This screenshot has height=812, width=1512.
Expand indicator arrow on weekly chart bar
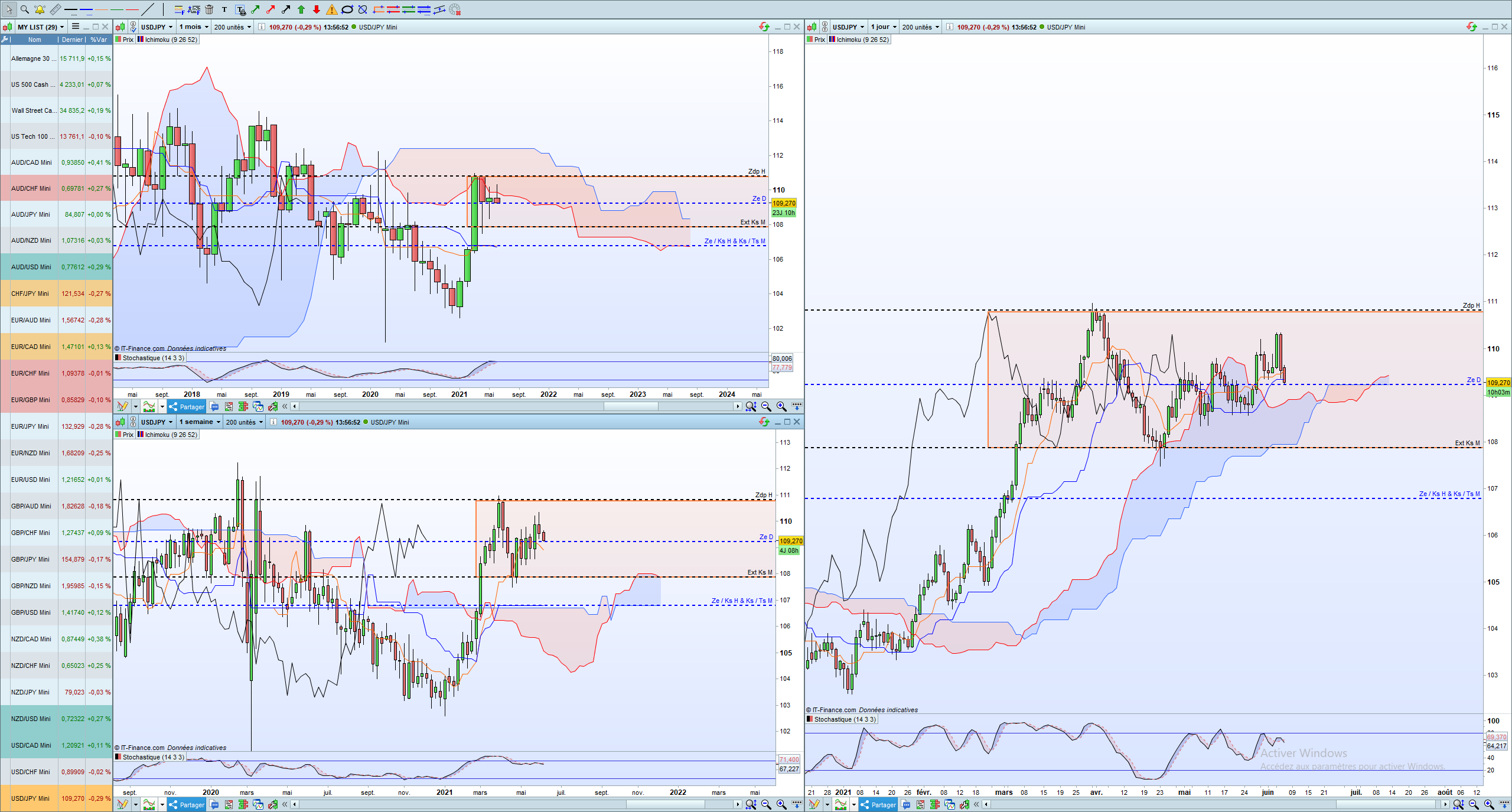162,804
